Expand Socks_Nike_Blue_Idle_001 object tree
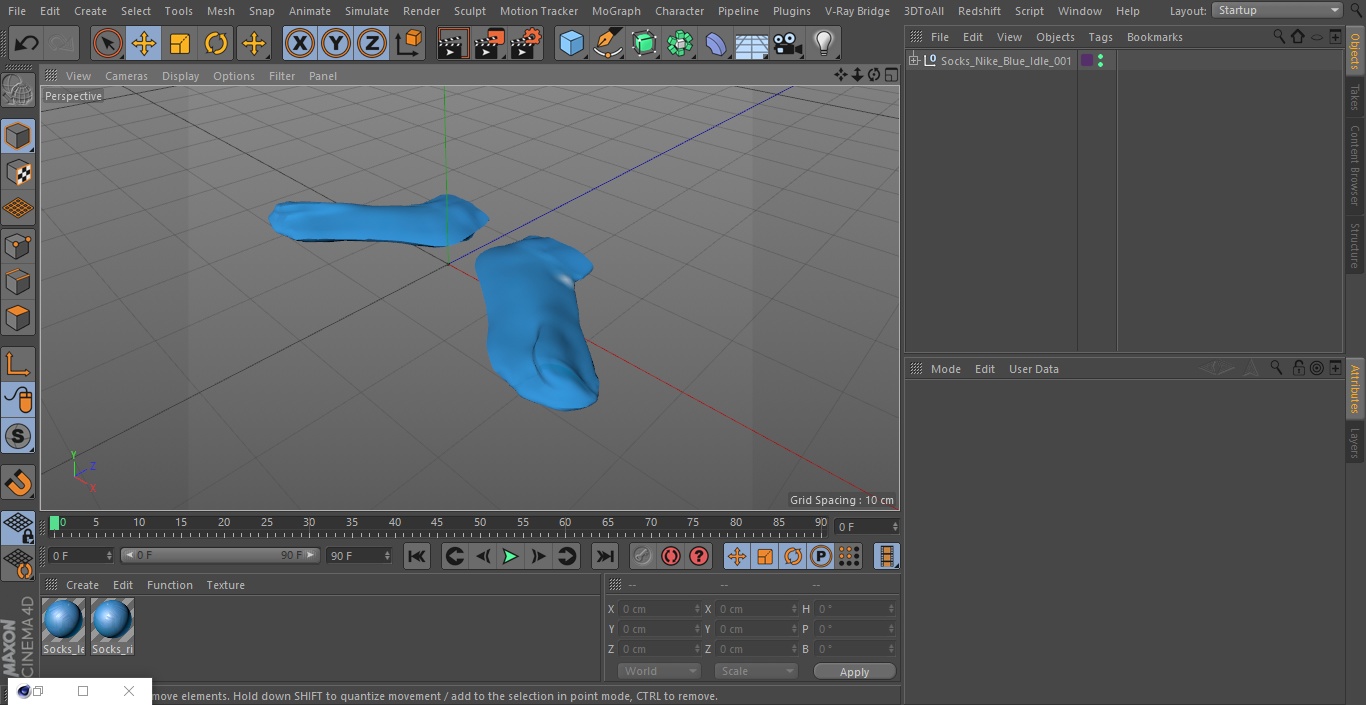This screenshot has width=1366, height=705. (x=913, y=61)
